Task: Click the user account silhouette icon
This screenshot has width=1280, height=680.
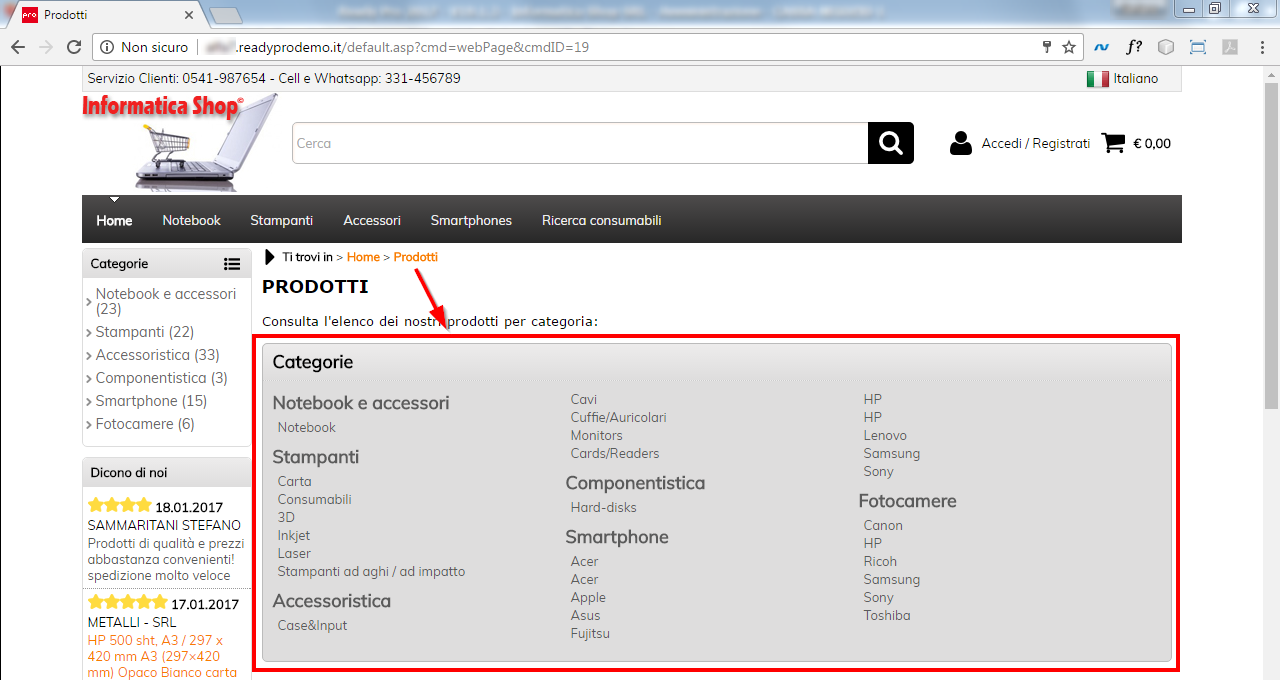Action: pyautogui.click(x=961, y=143)
